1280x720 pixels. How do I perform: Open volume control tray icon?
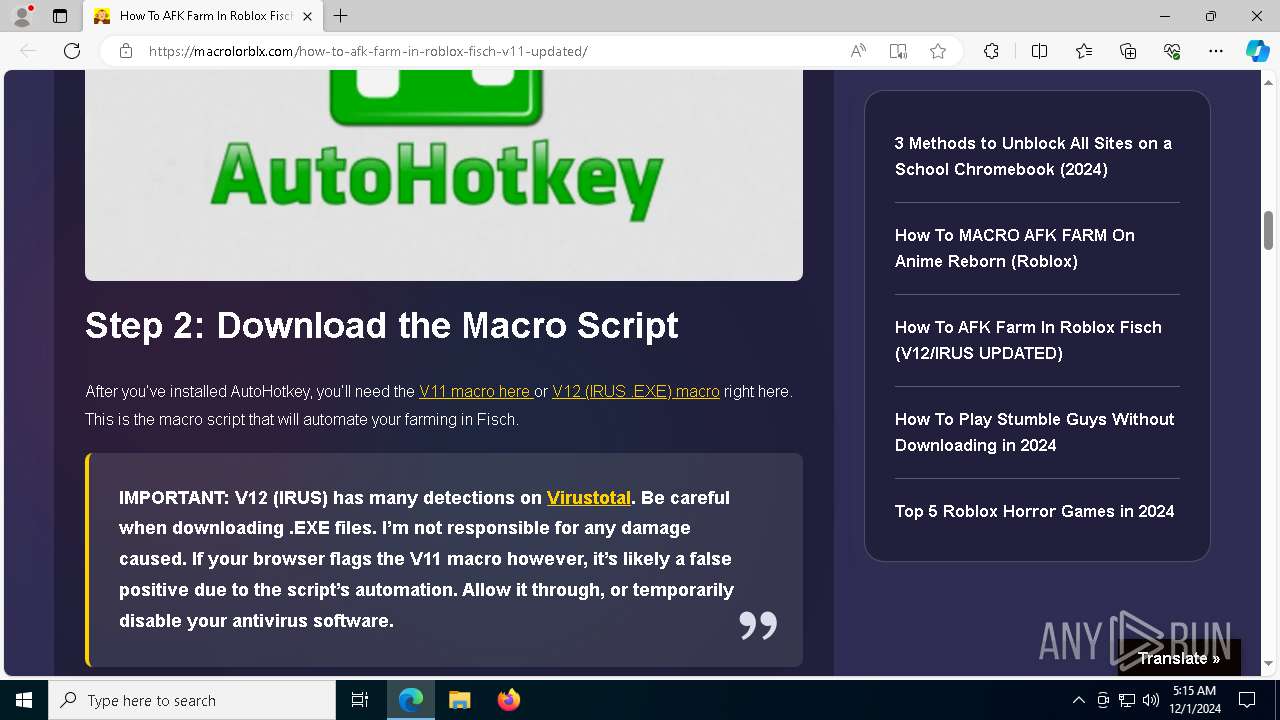tap(1151, 700)
